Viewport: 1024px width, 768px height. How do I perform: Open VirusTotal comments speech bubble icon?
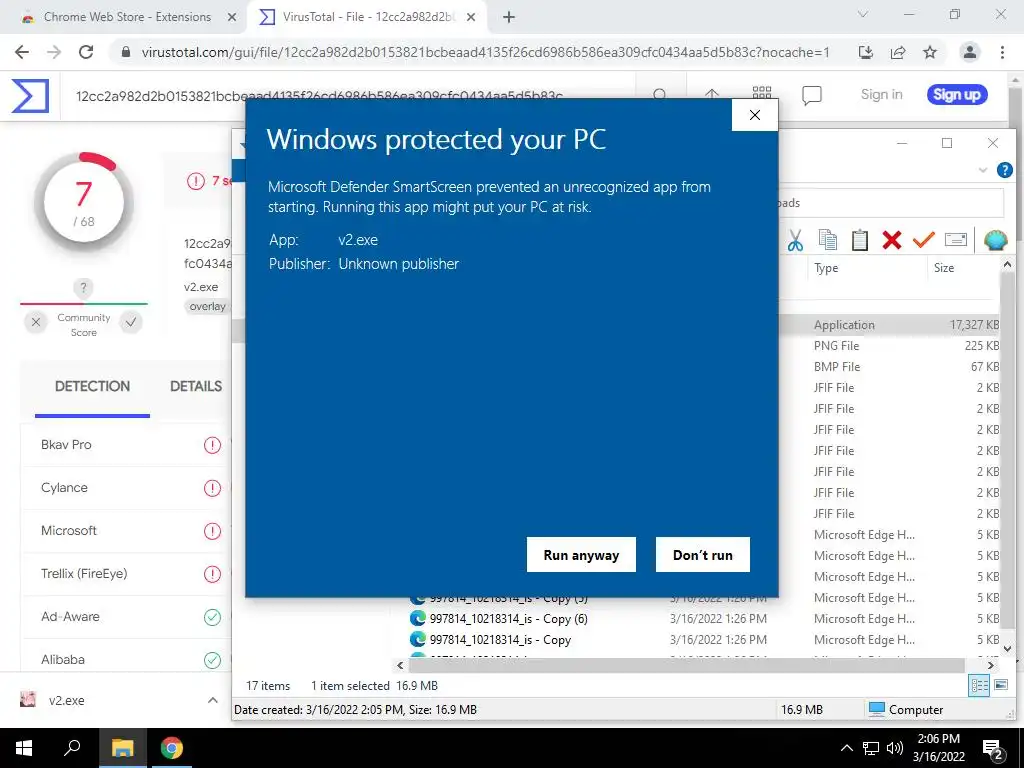tap(812, 95)
